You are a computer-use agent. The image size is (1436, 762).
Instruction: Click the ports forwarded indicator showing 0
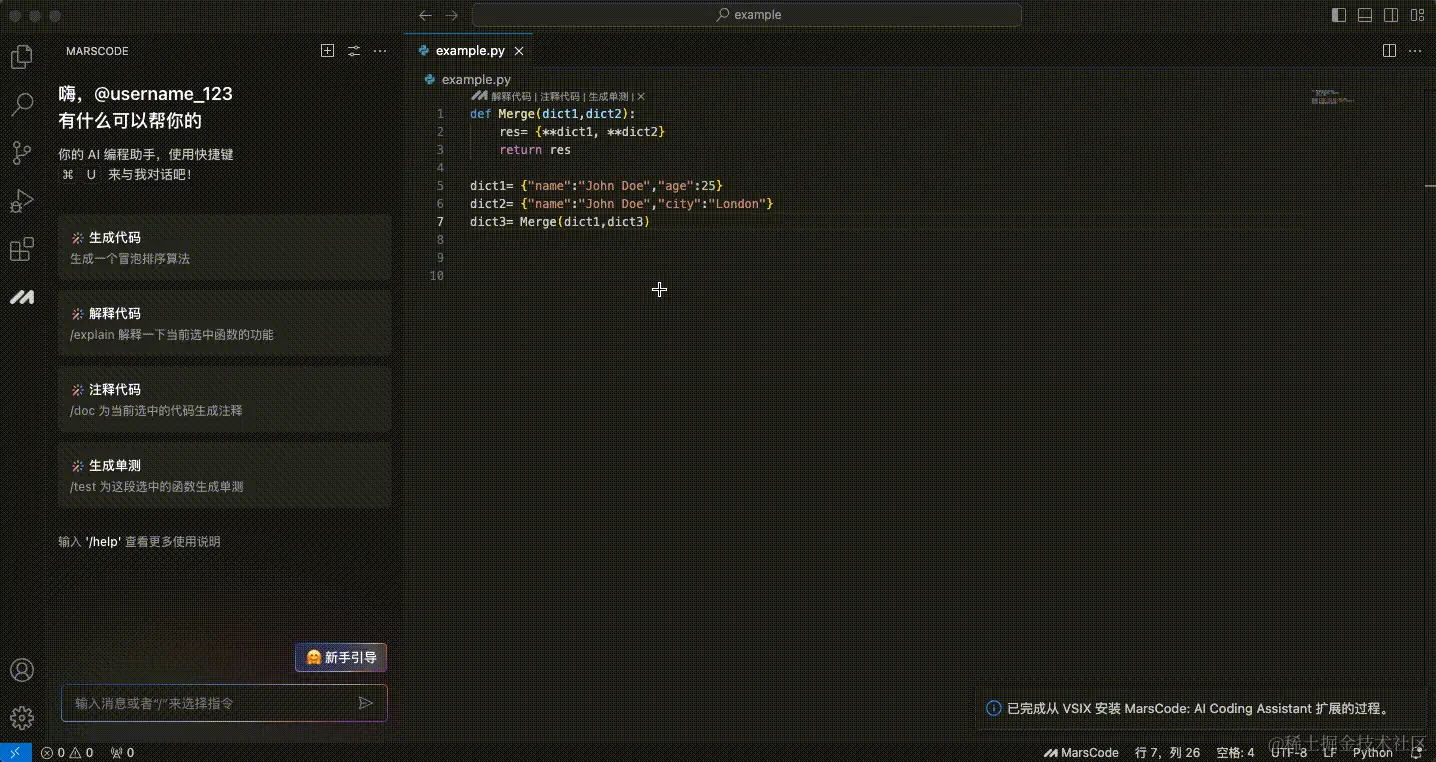(x=122, y=752)
